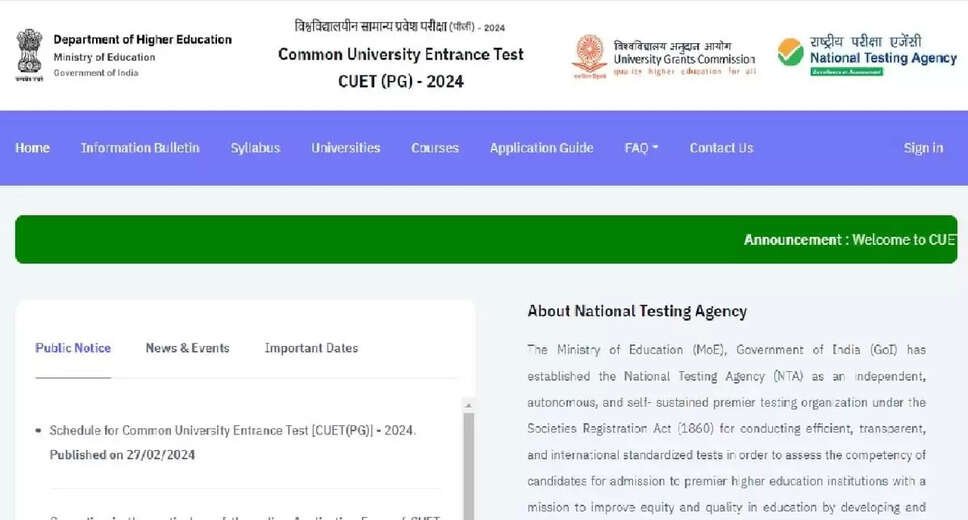Viewport: 968px width, 520px height.
Task: Click the scroll-up arrow of notice list
Action: click(x=469, y=405)
